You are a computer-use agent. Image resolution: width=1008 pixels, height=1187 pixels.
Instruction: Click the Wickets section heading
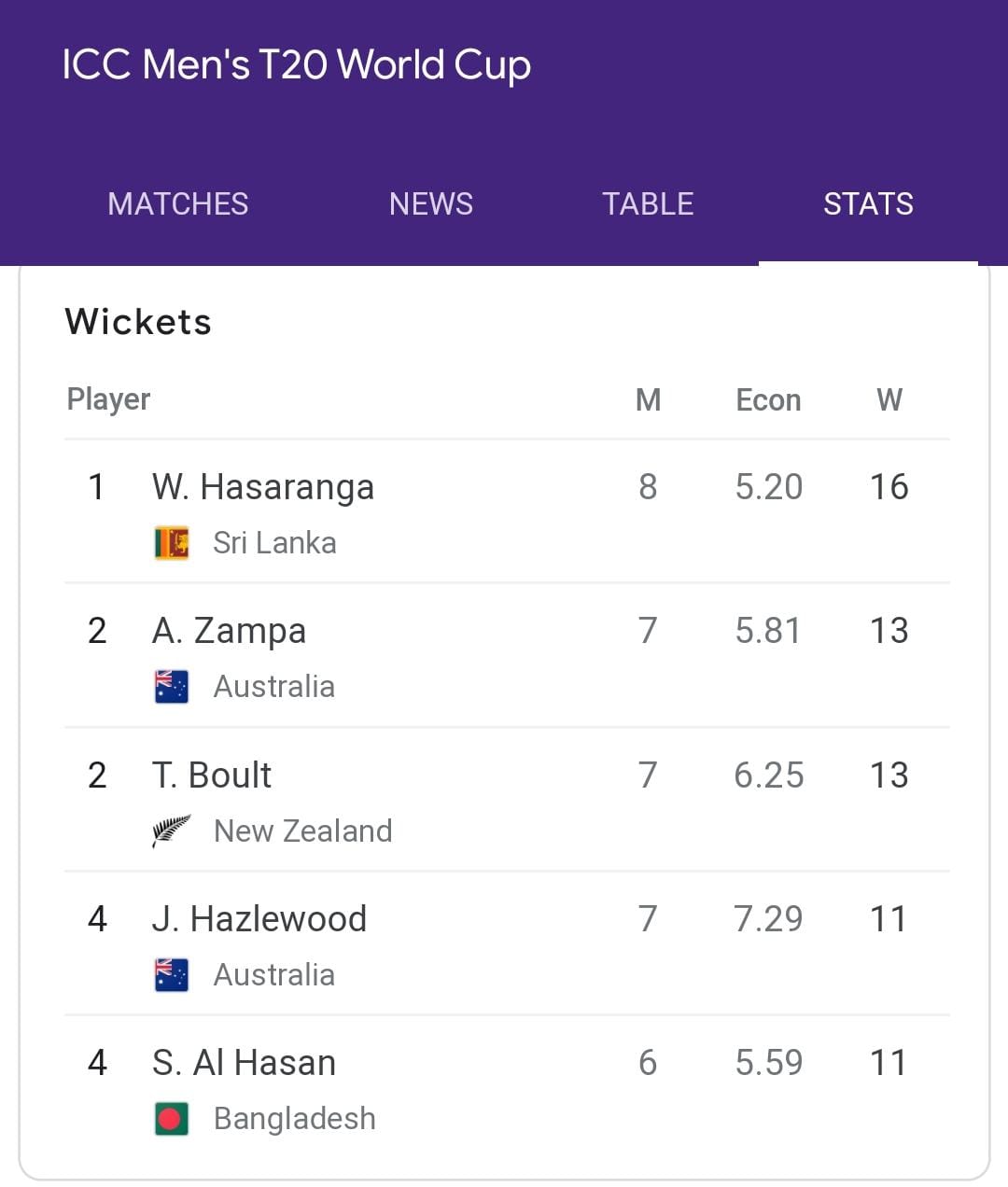click(138, 322)
